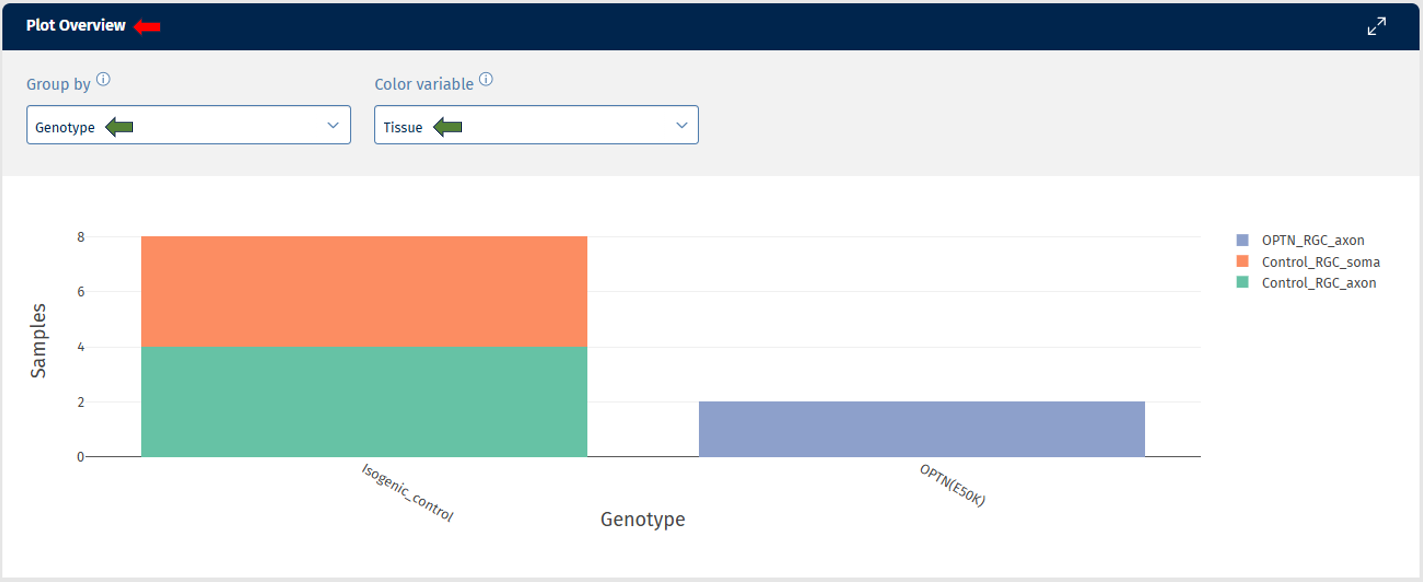Click the orange Control_RGC_soma legend swatch
Screen dimensions: 1423x582
coord(1243,261)
